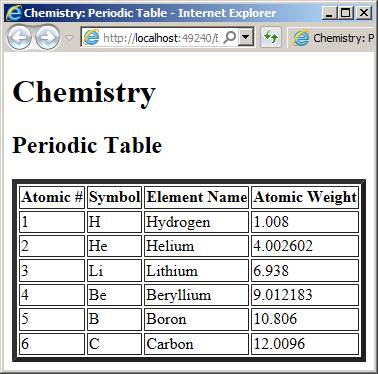378x374 pixels.
Task: Click the atomic weight 12.0096 cell
Action: pyautogui.click(x=305, y=344)
